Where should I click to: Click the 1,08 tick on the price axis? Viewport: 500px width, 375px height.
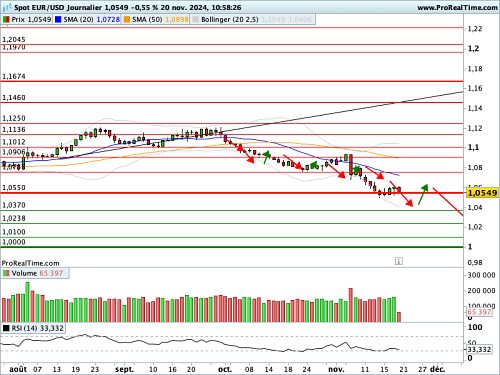click(475, 168)
